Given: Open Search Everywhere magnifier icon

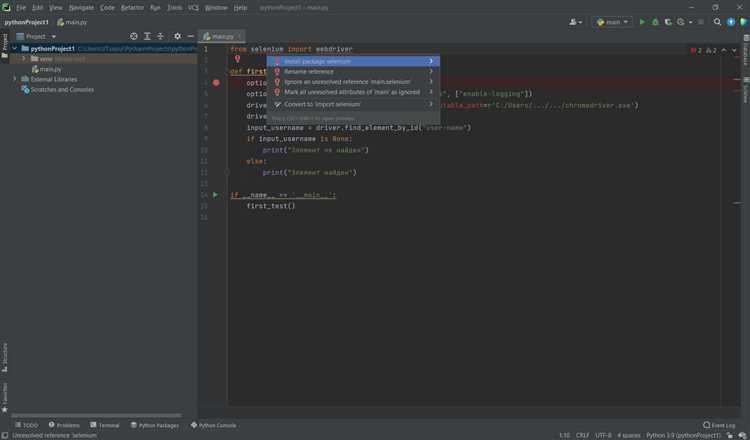Looking at the screenshot, I should pos(717,22).
